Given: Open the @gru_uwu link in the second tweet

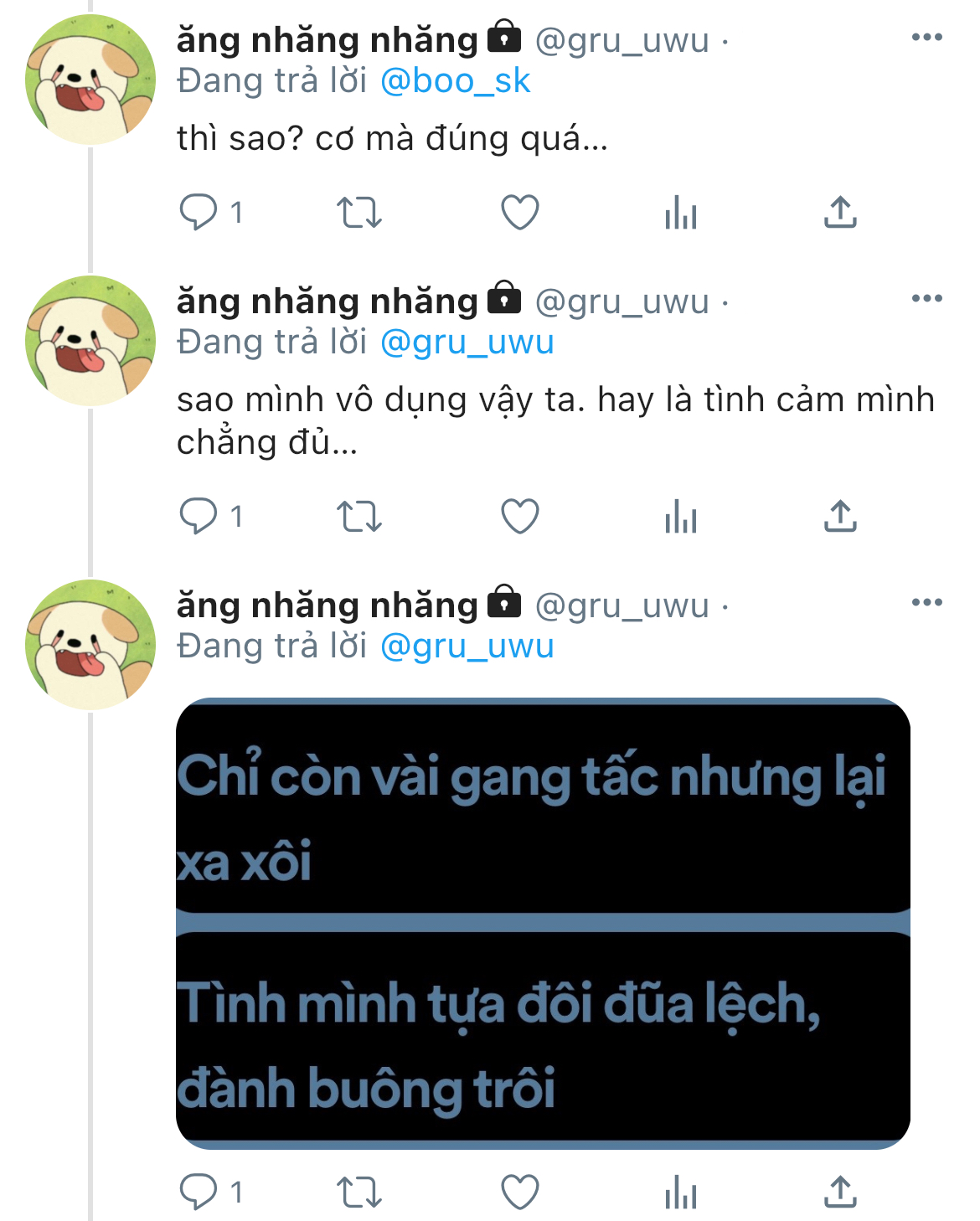Looking at the screenshot, I should point(467,342).
